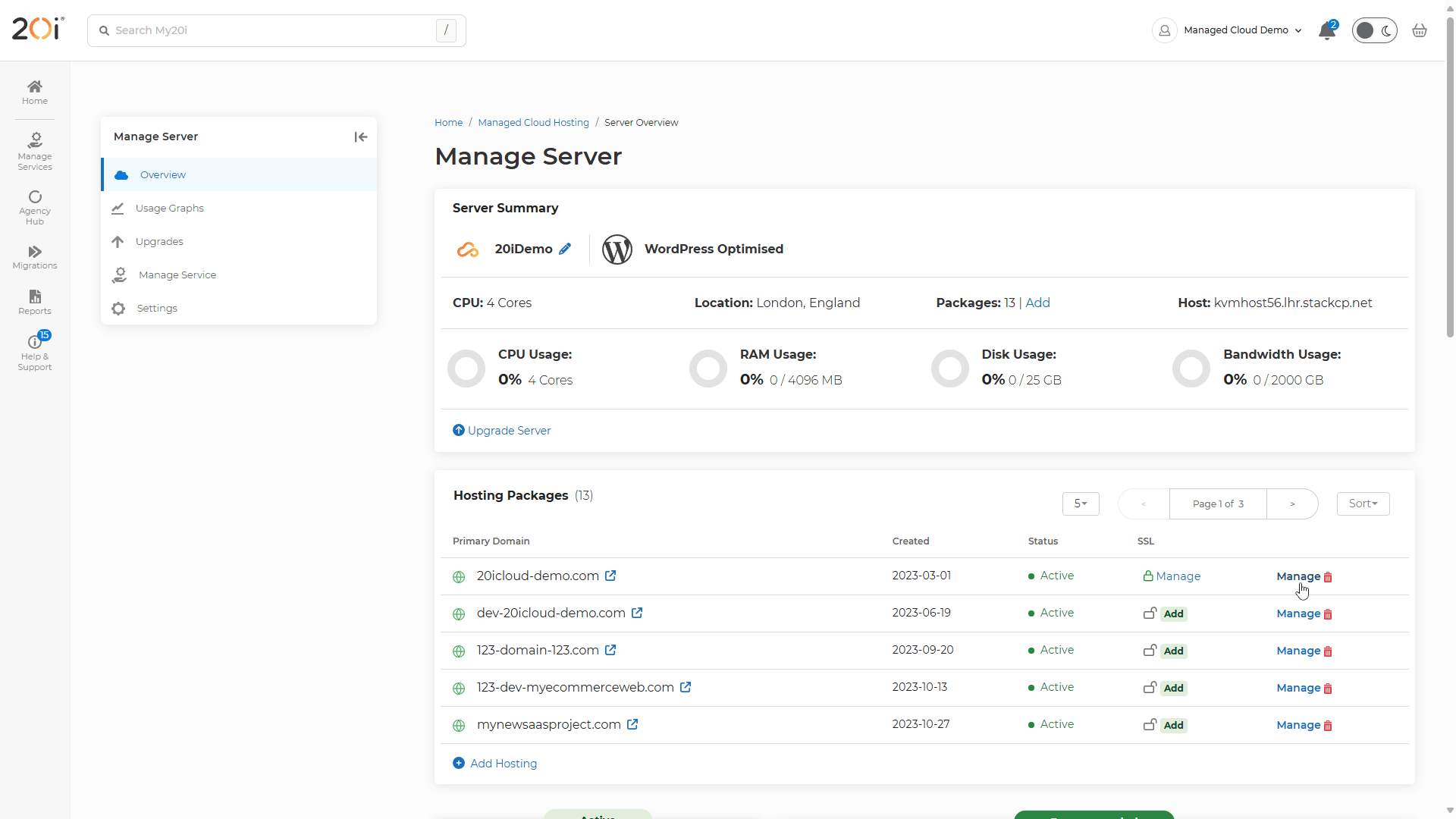Open Agency Hub in sidebar
The height and width of the screenshot is (819, 1456).
35,208
